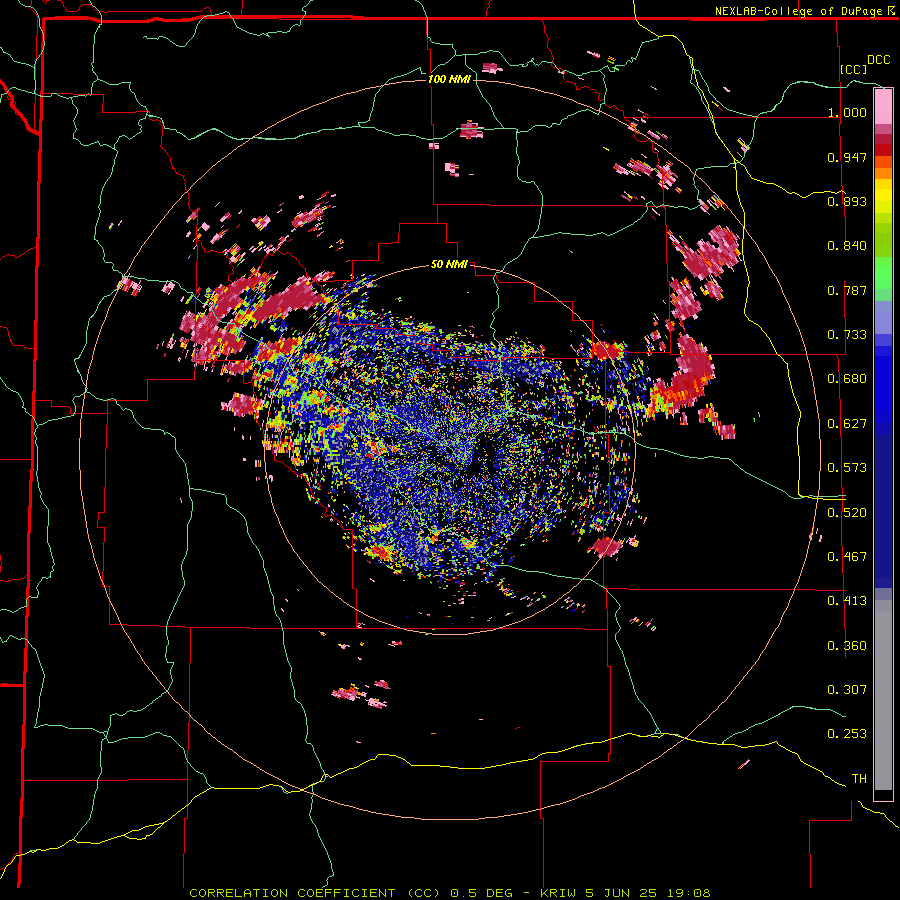Click the light pink swatch at the colorbar top
The height and width of the screenshot is (900, 900).
[x=883, y=107]
